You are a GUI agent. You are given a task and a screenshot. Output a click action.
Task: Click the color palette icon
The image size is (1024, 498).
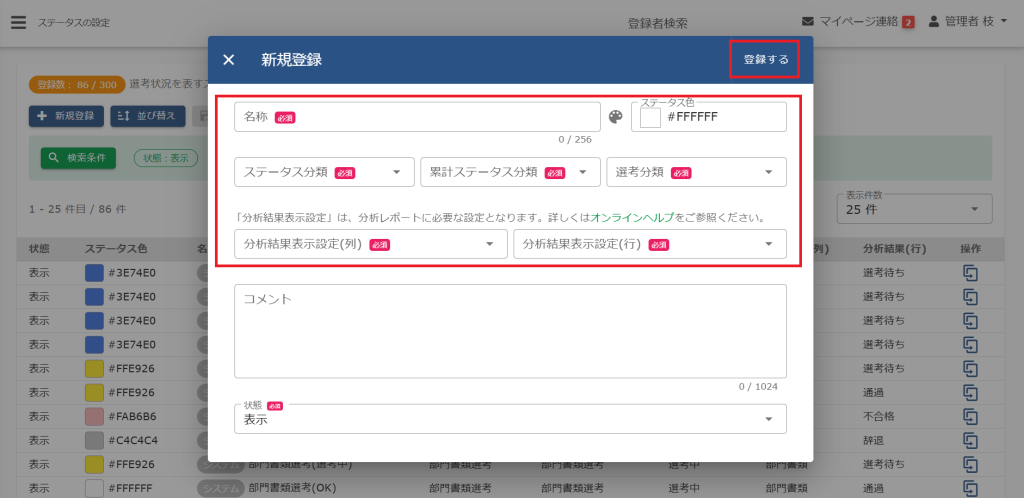click(x=616, y=118)
